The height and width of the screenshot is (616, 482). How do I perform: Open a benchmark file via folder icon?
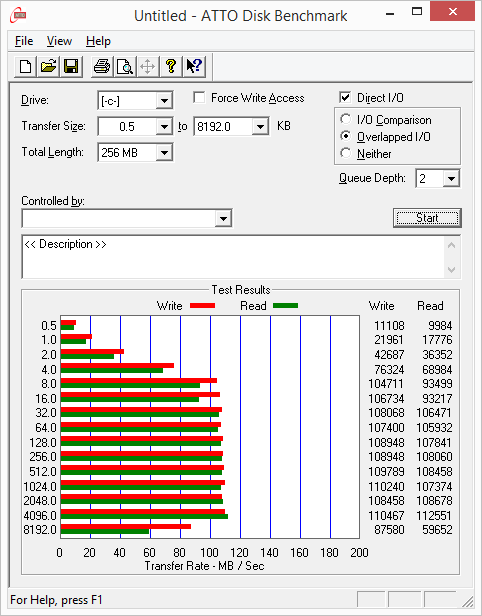[48, 66]
